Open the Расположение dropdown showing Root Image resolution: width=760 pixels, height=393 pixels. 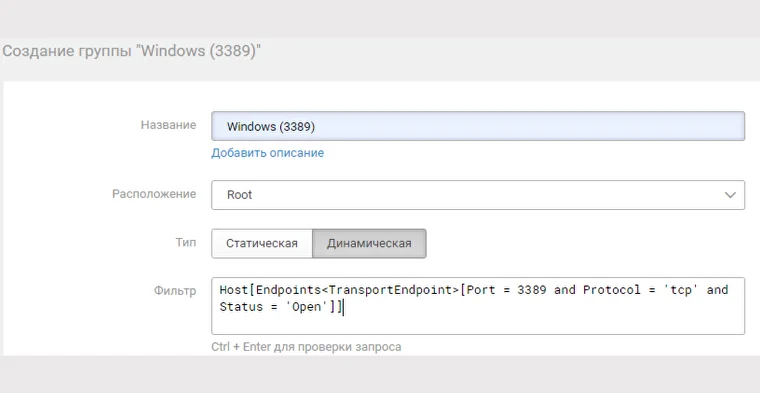[478, 195]
